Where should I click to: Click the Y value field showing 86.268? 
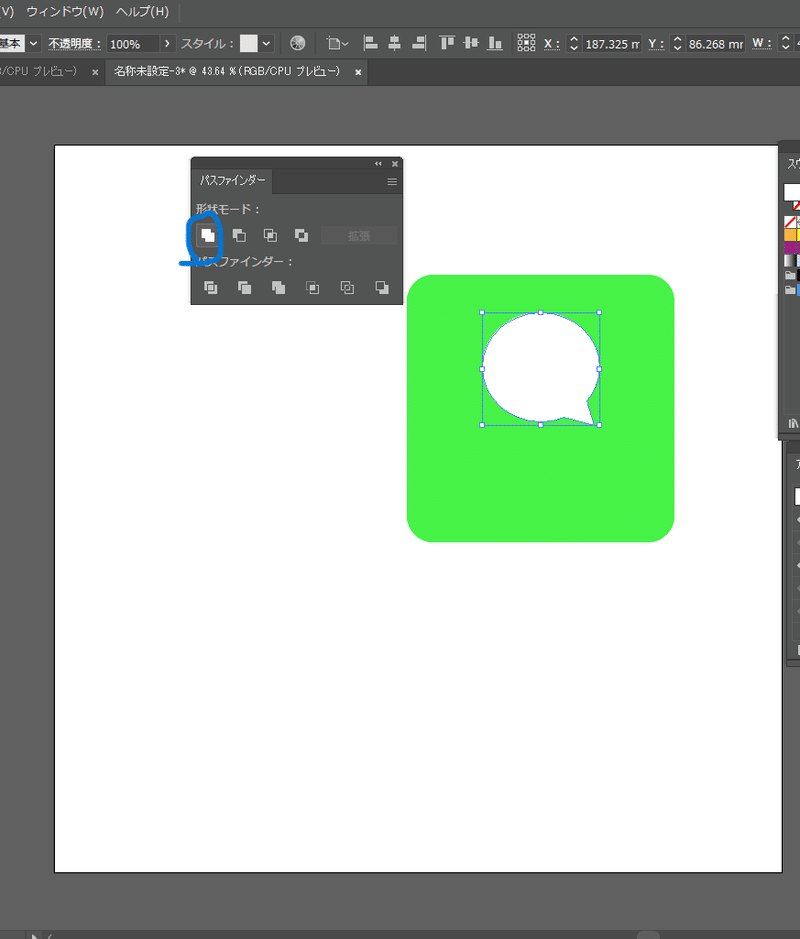click(715, 44)
